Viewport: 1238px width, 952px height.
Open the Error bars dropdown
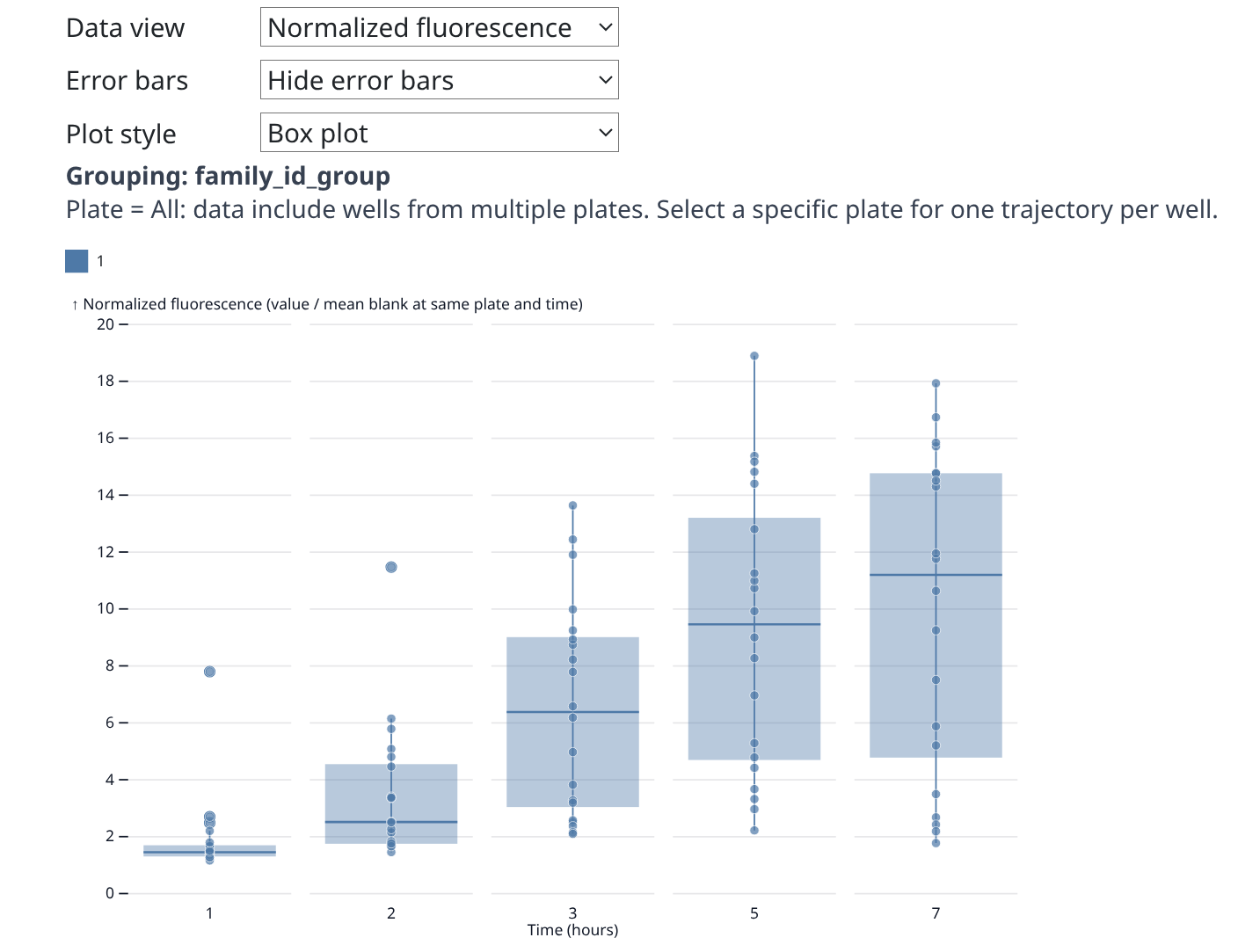(439, 80)
